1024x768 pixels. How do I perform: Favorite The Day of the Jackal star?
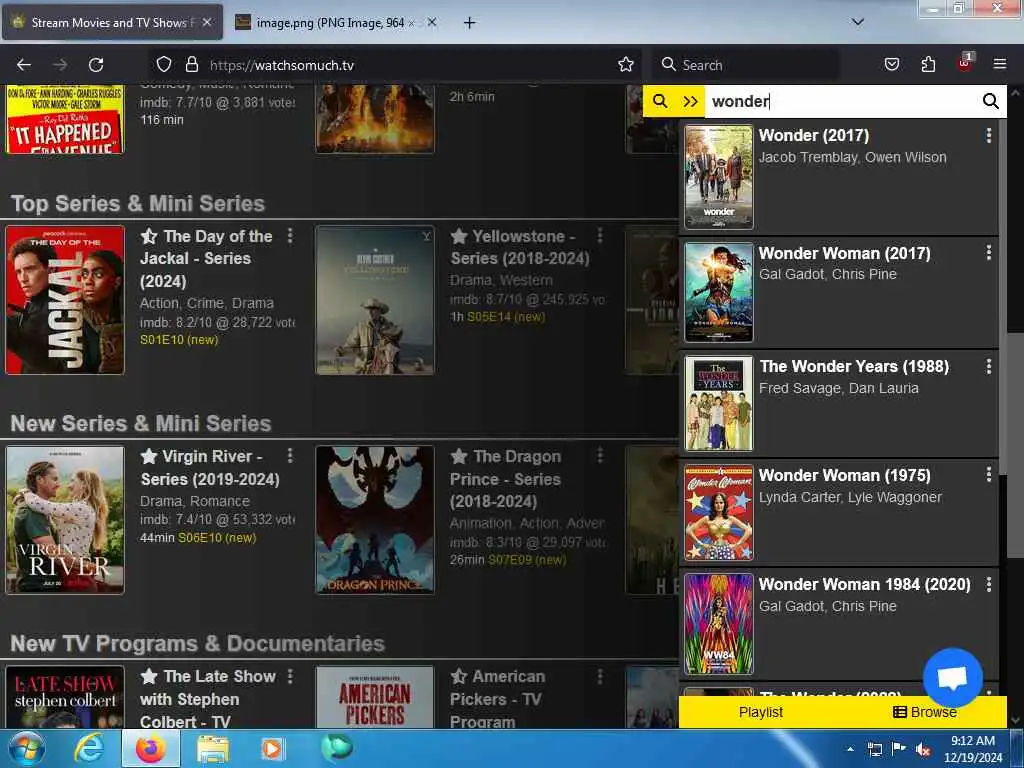(149, 236)
